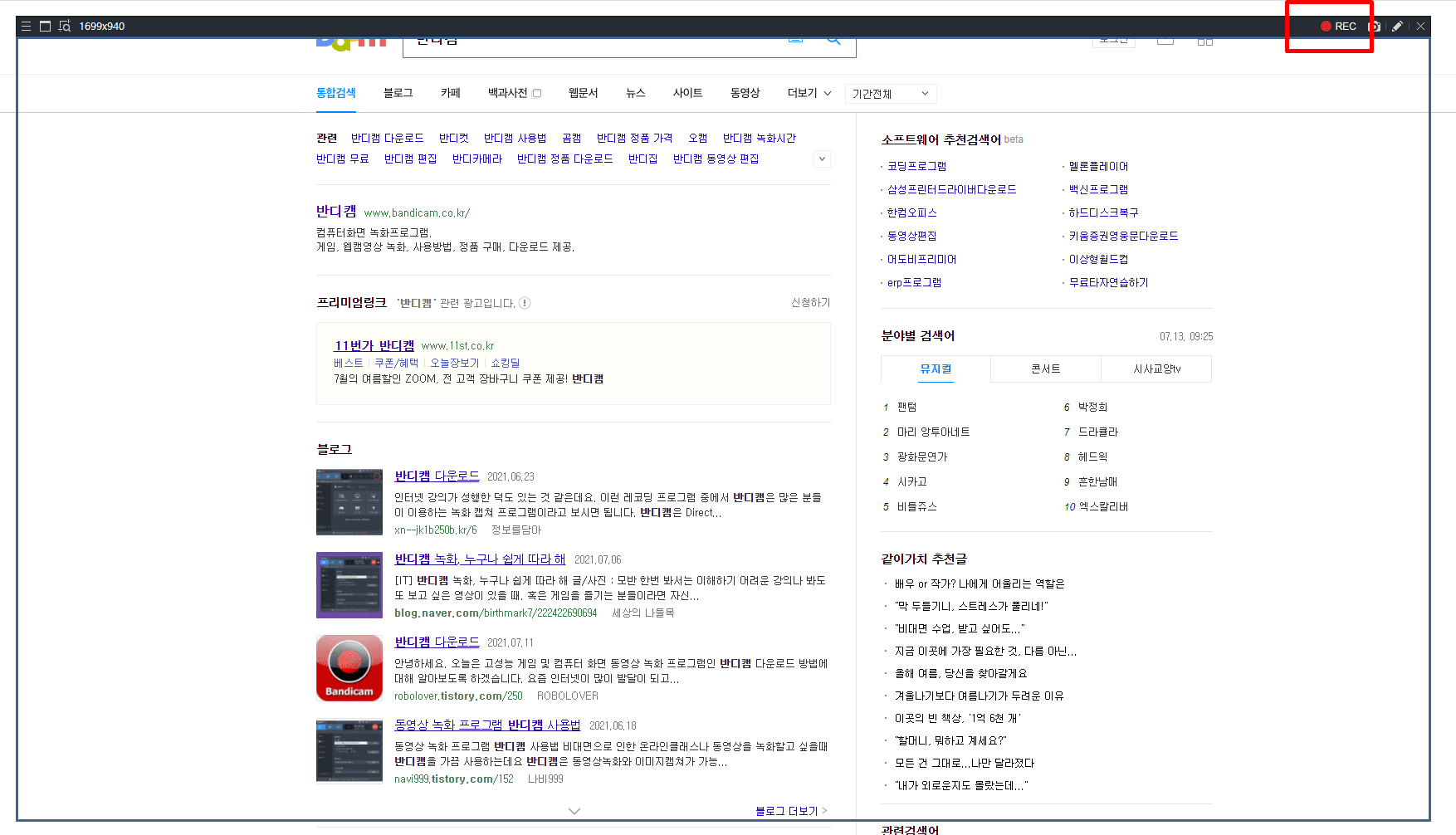Click ranking item 3 광화문연가
This screenshot has width=1456, height=835.
922,457
